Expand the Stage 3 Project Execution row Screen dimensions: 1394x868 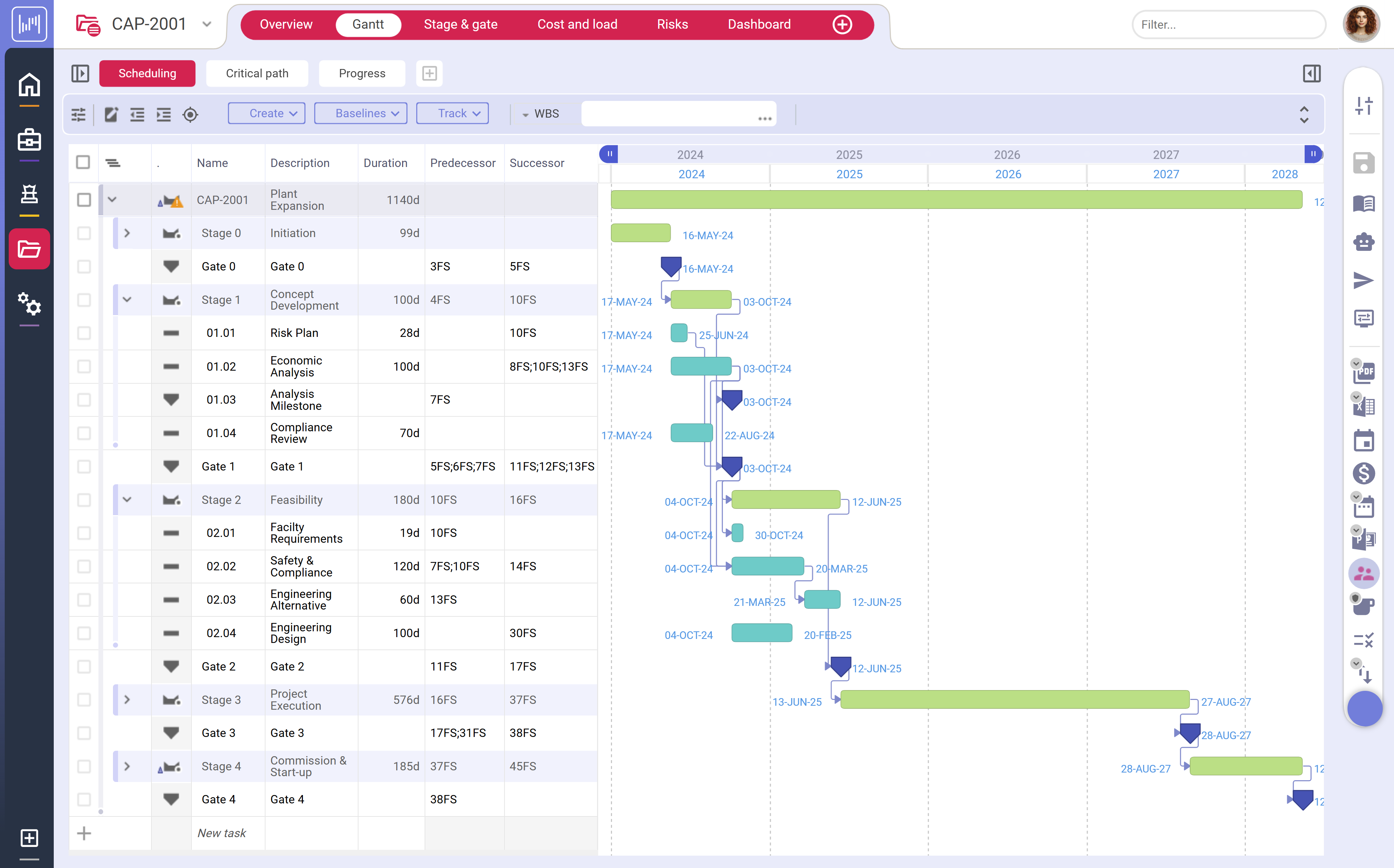pyautogui.click(x=127, y=700)
